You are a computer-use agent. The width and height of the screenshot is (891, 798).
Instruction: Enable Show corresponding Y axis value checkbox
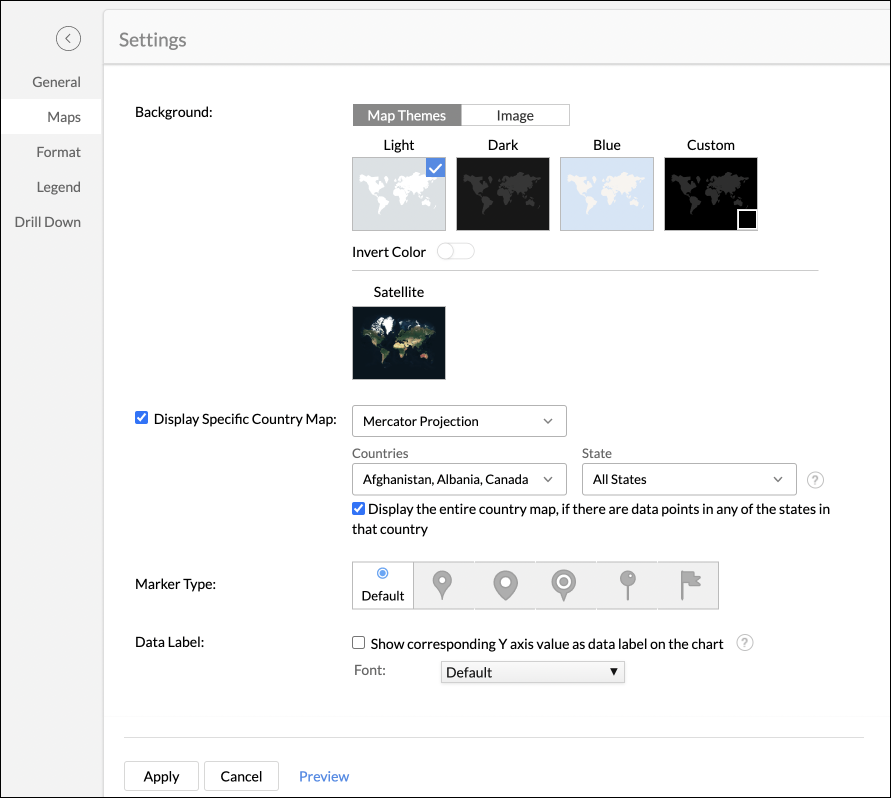tap(359, 643)
